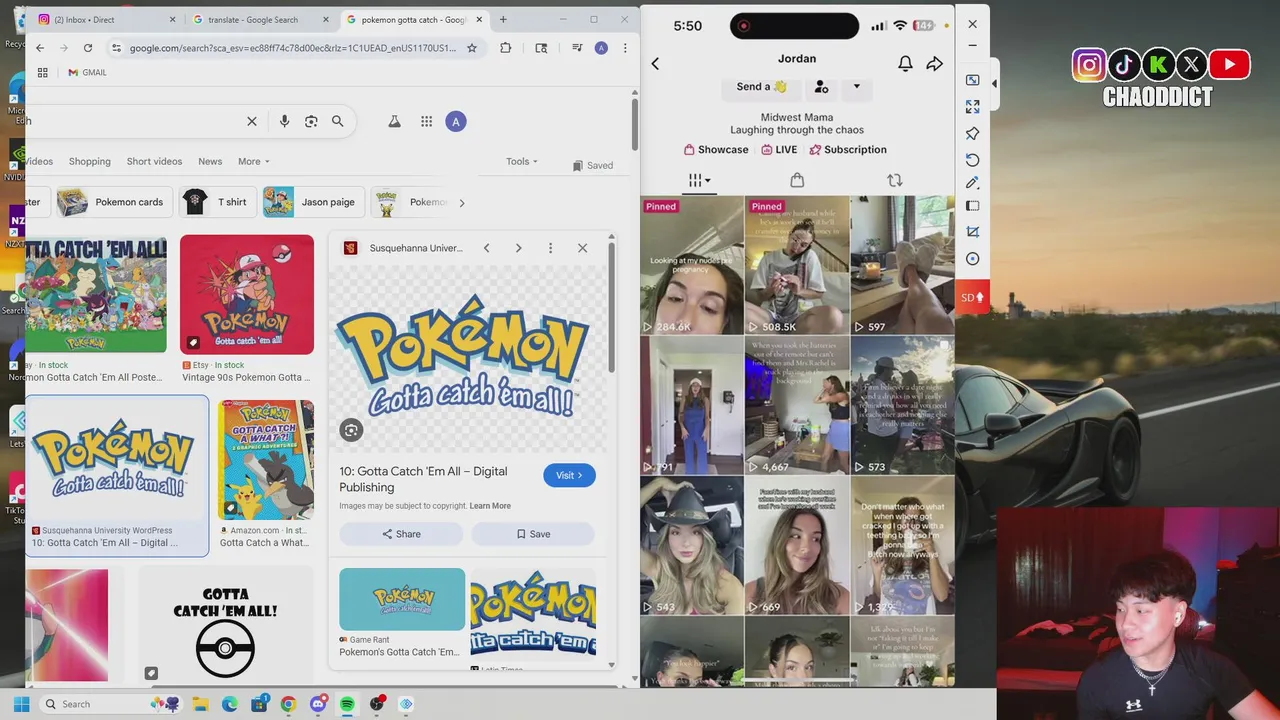The height and width of the screenshot is (720, 1280).
Task: Click the red SD quality button
Action: [x=972, y=297]
